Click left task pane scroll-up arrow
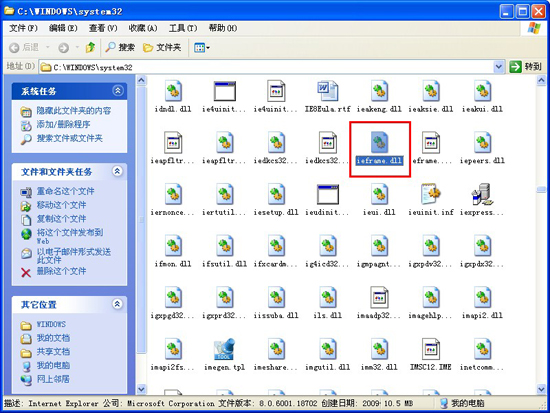Screen dimensions: 550x413 141,80
